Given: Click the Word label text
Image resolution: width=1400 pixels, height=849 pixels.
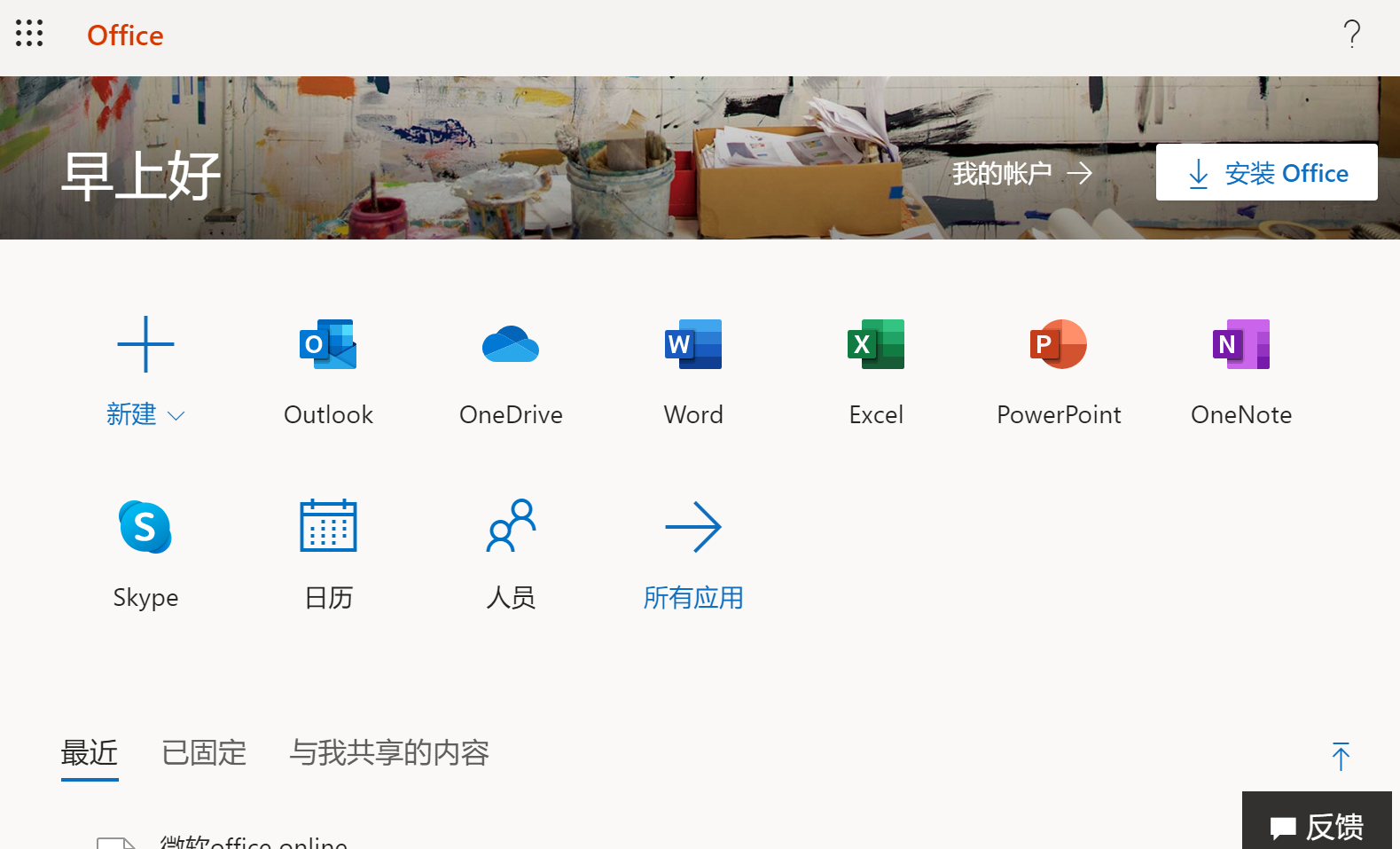Looking at the screenshot, I should [693, 415].
